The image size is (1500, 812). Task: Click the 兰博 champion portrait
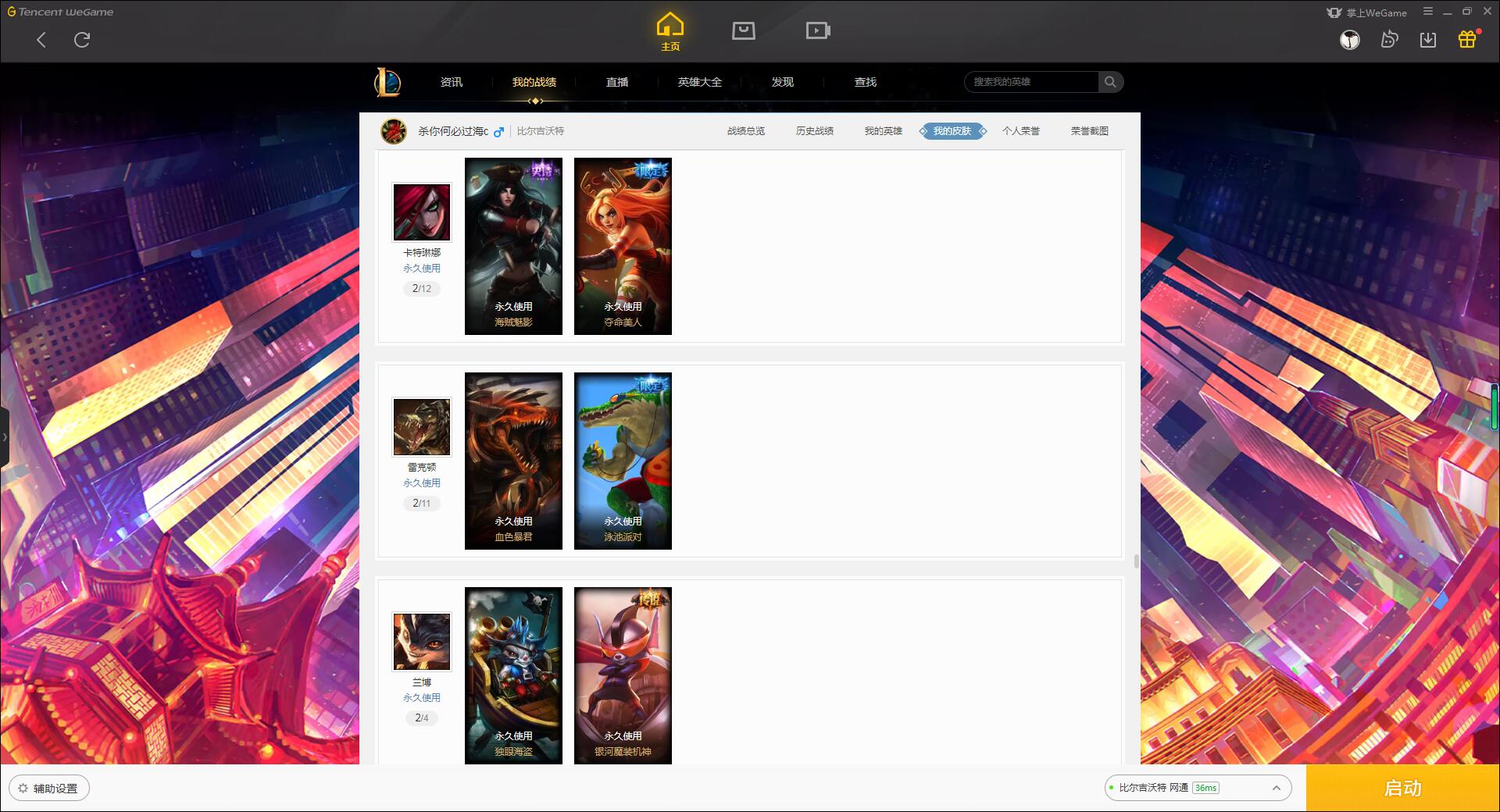point(422,642)
